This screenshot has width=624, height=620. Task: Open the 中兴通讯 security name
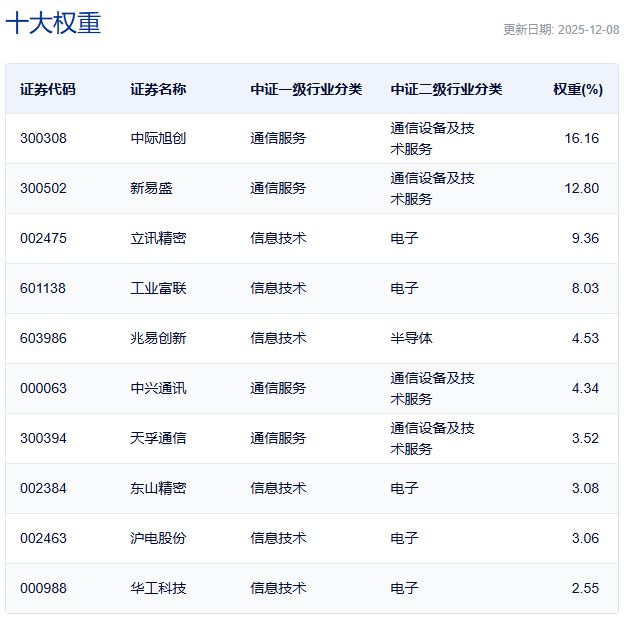point(158,388)
